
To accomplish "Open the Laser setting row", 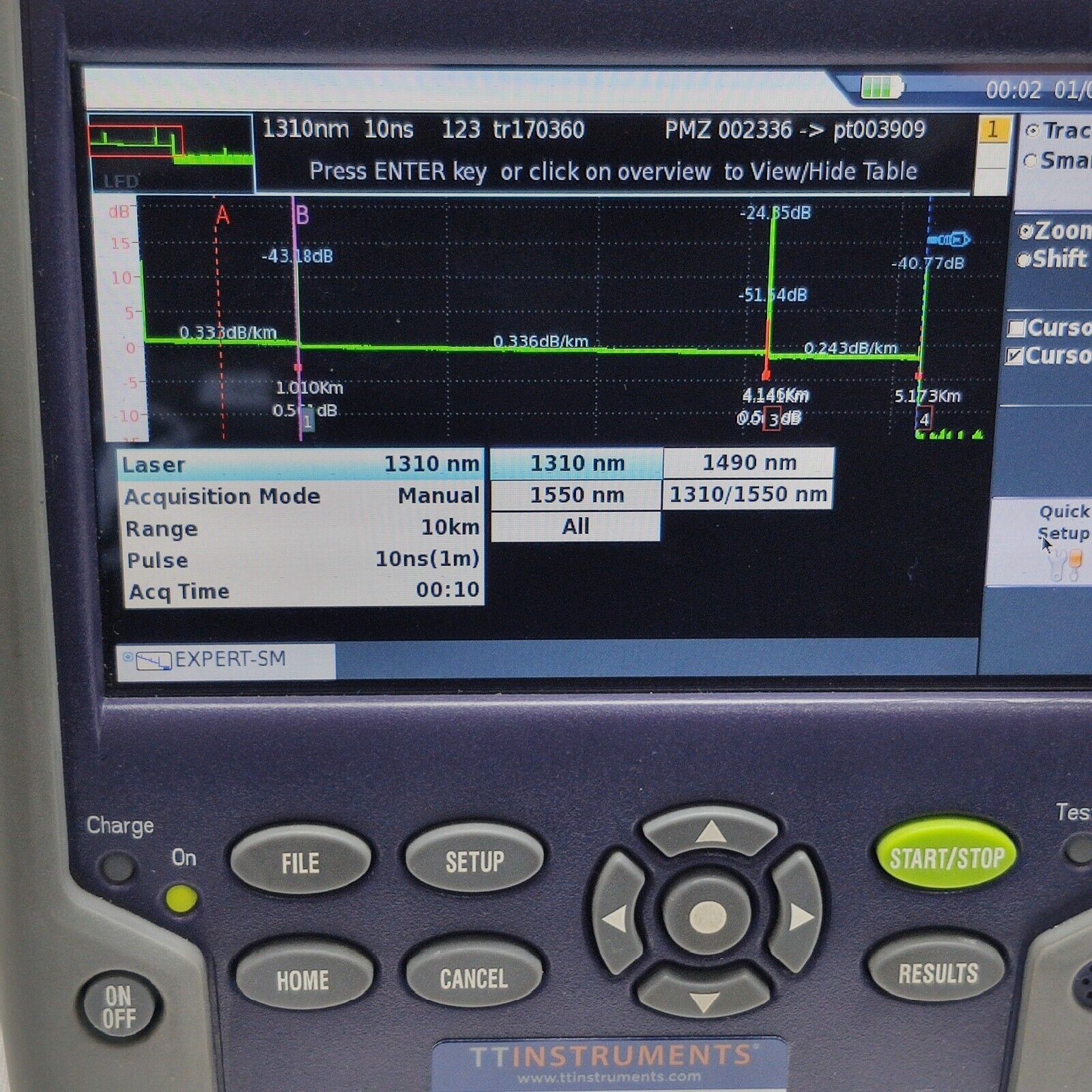I will (300, 465).
